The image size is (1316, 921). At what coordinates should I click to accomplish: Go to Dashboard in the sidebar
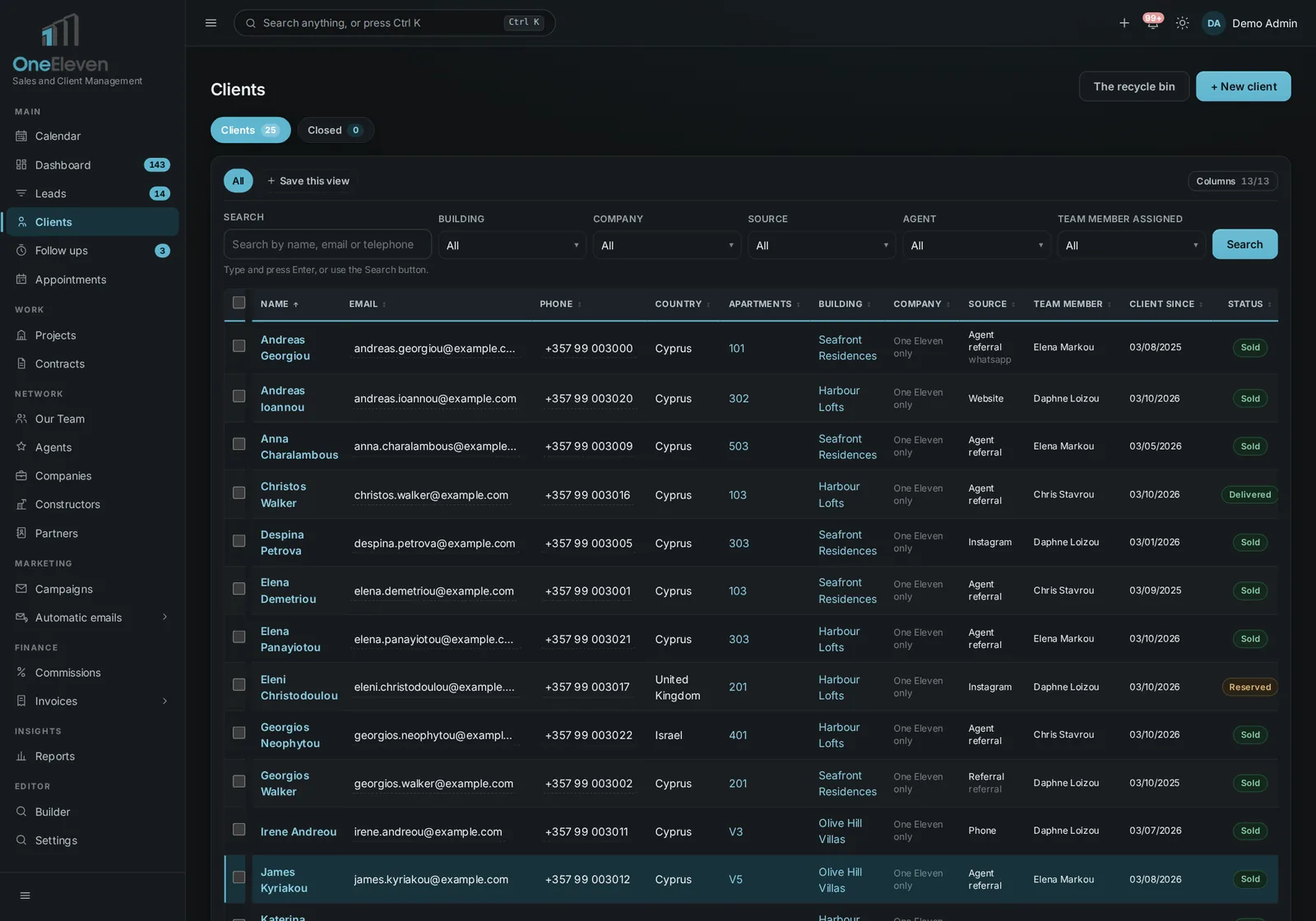pos(92,164)
